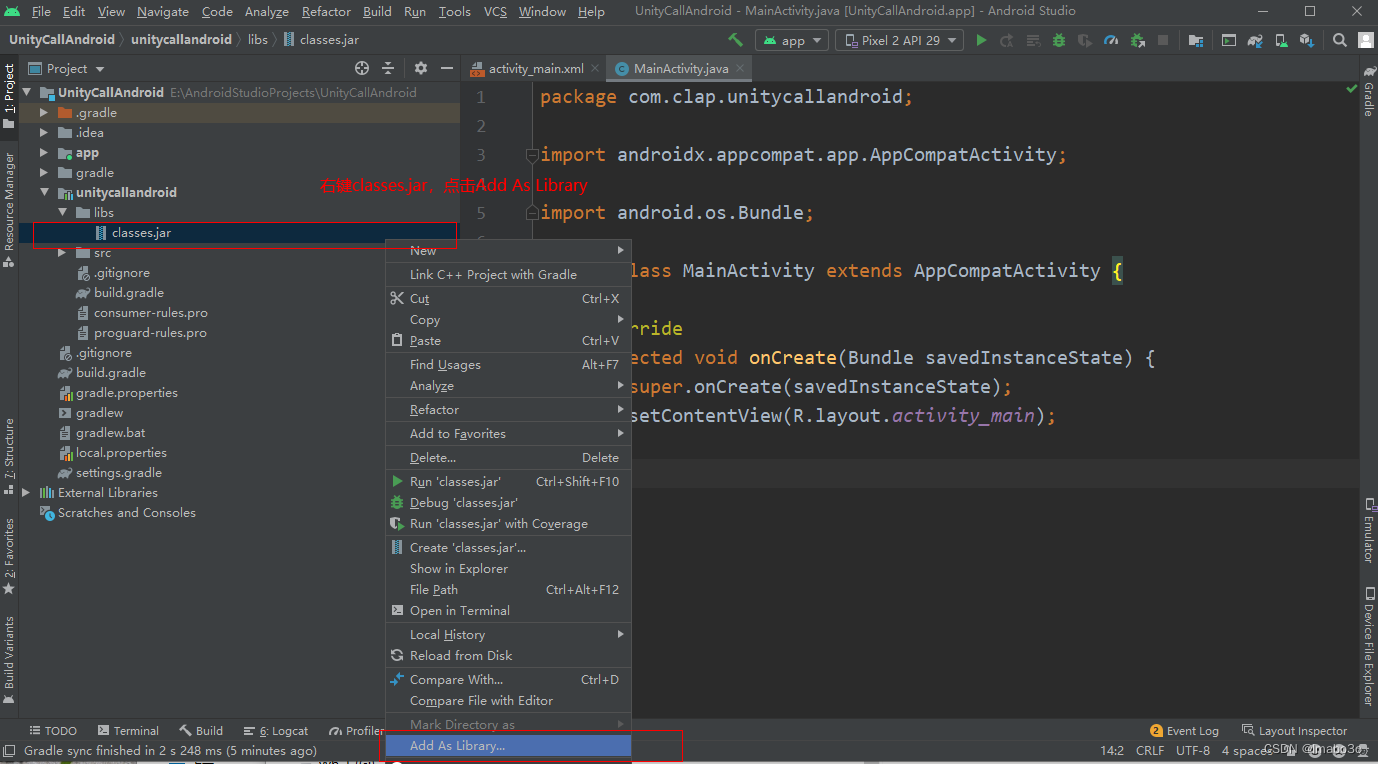
Task: Run the app with green play icon
Action: [981, 40]
